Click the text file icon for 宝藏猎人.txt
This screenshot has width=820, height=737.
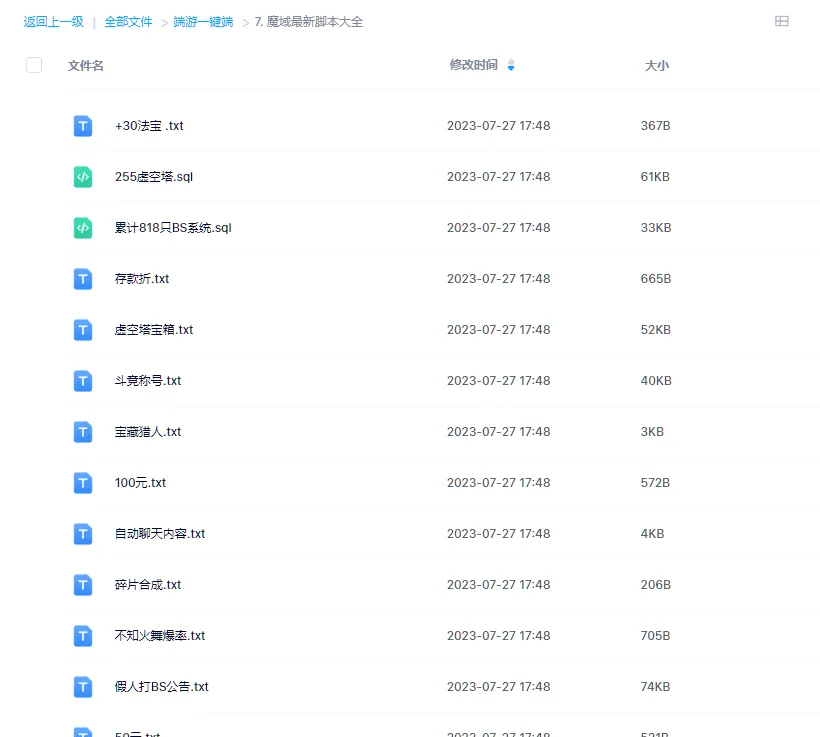point(83,432)
